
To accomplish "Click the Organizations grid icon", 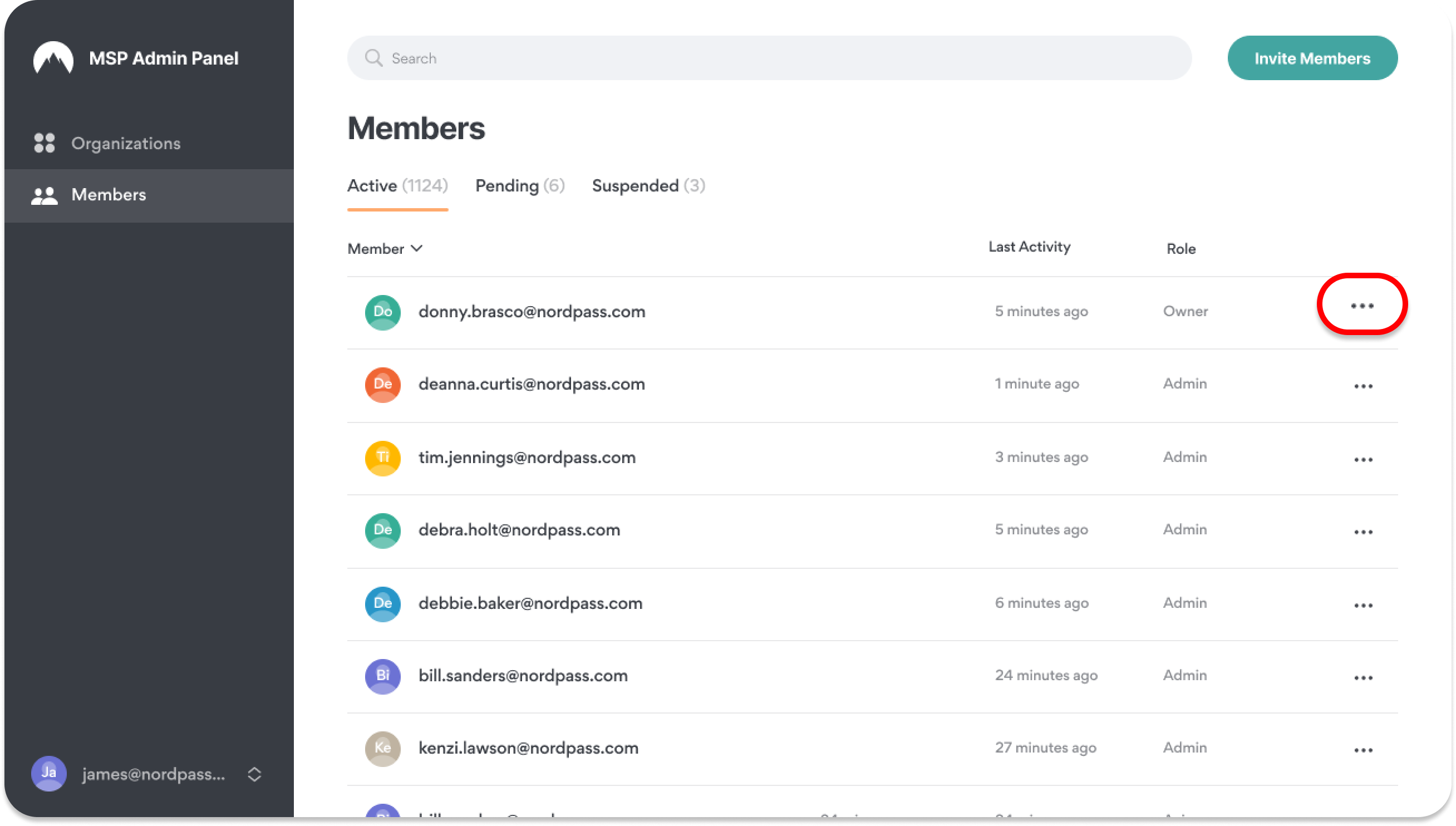I will 44,143.
